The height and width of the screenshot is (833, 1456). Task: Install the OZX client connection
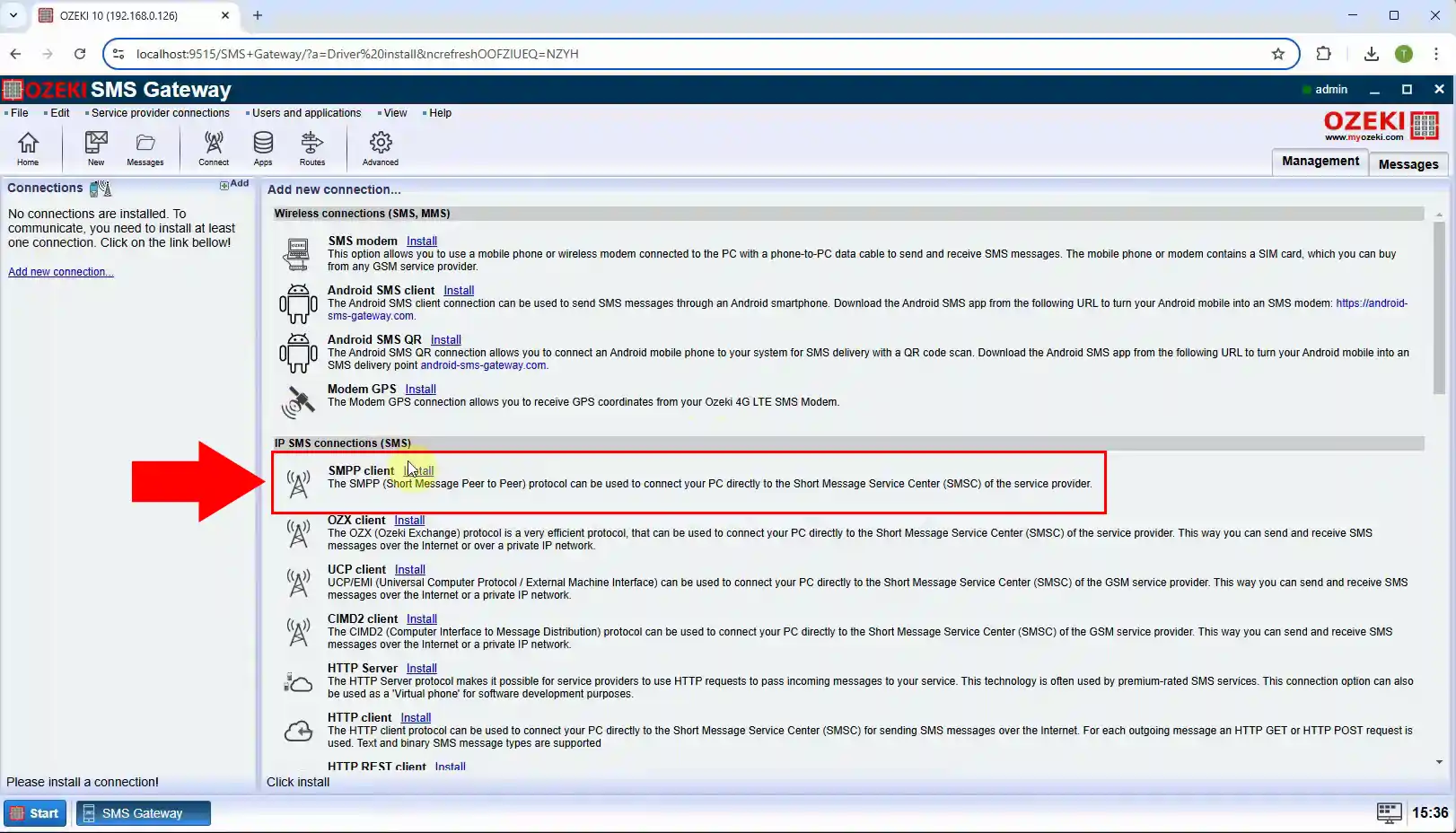pyautogui.click(x=409, y=521)
